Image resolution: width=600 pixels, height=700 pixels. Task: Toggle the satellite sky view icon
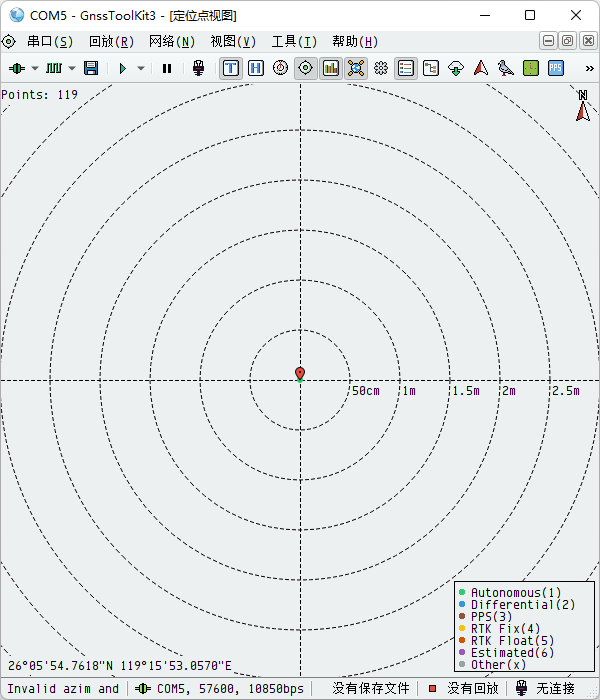356,68
